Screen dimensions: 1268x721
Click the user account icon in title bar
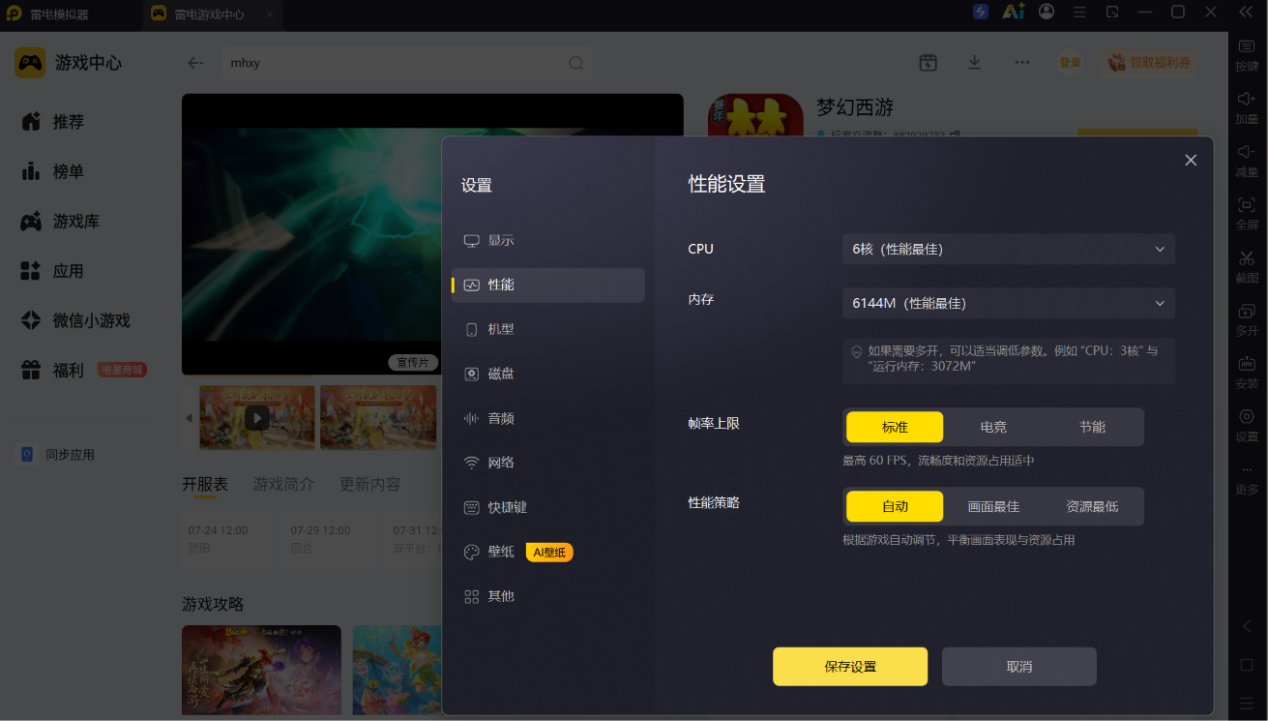(x=1046, y=12)
